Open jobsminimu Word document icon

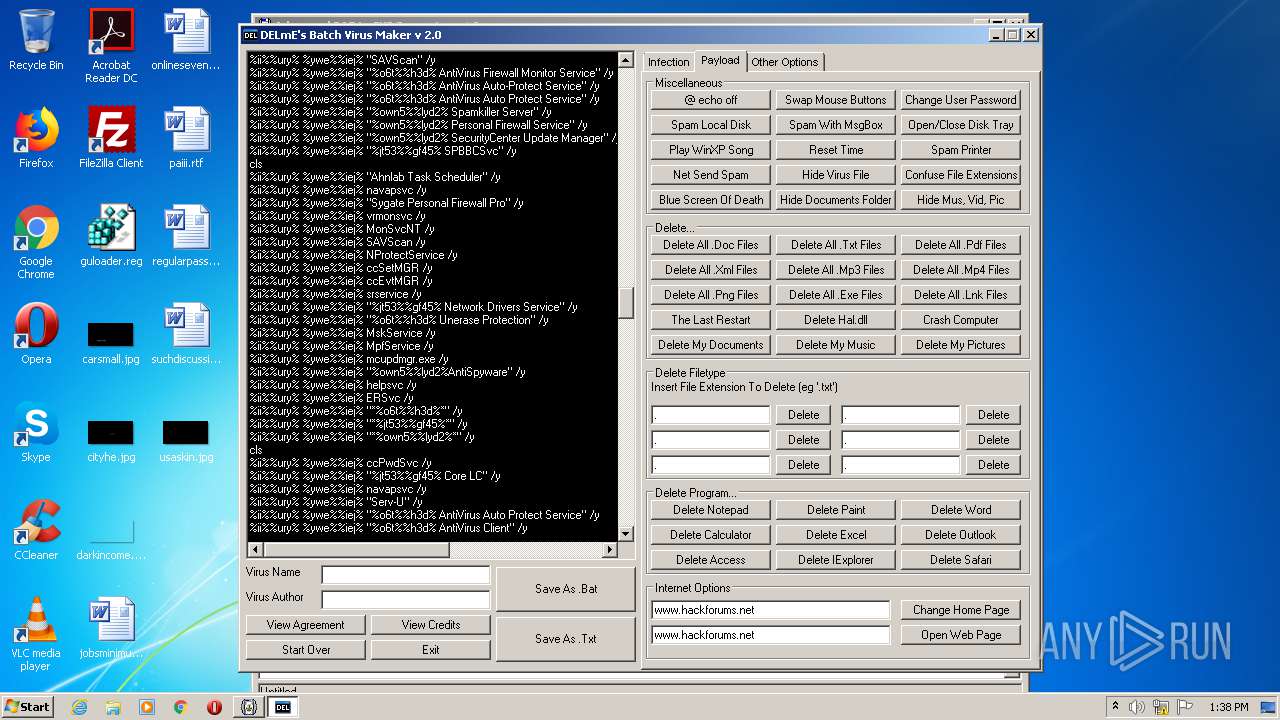coord(111,628)
